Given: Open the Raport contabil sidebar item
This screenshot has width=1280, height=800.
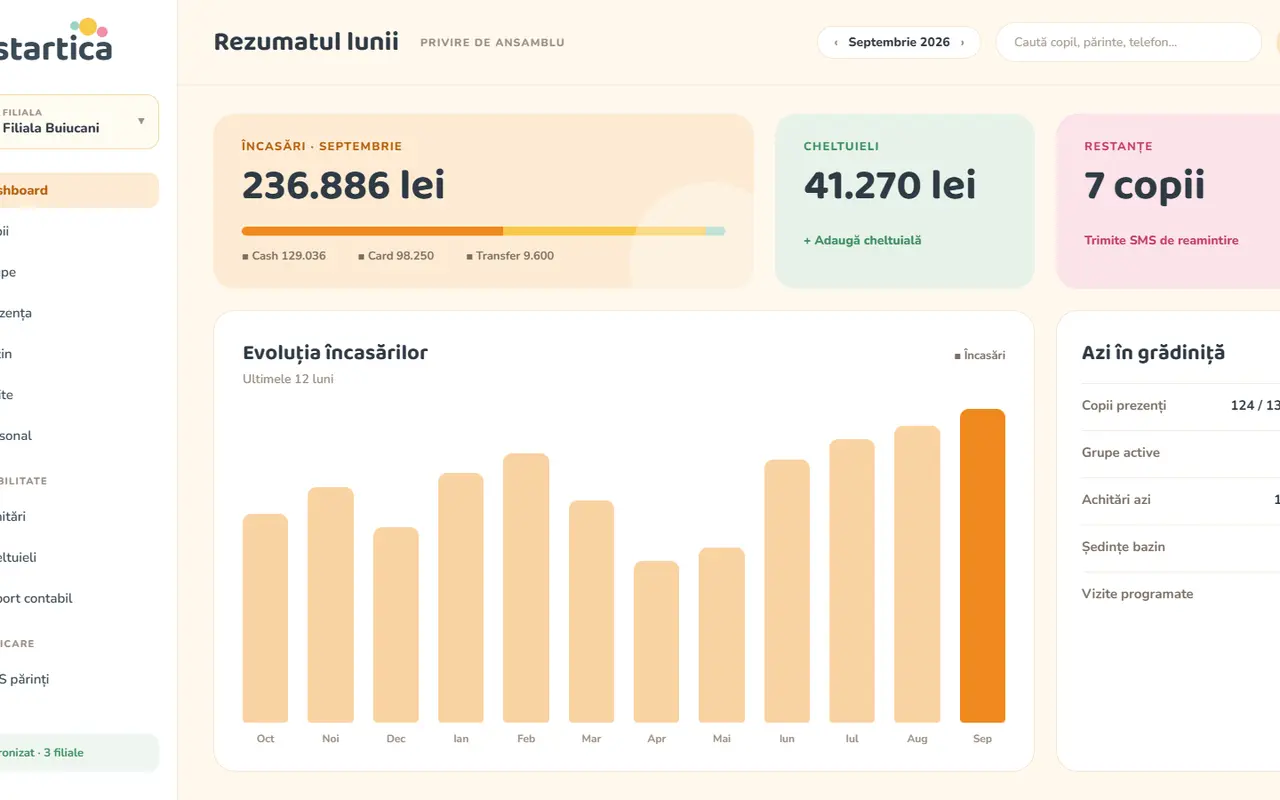Looking at the screenshot, I should (78, 598).
